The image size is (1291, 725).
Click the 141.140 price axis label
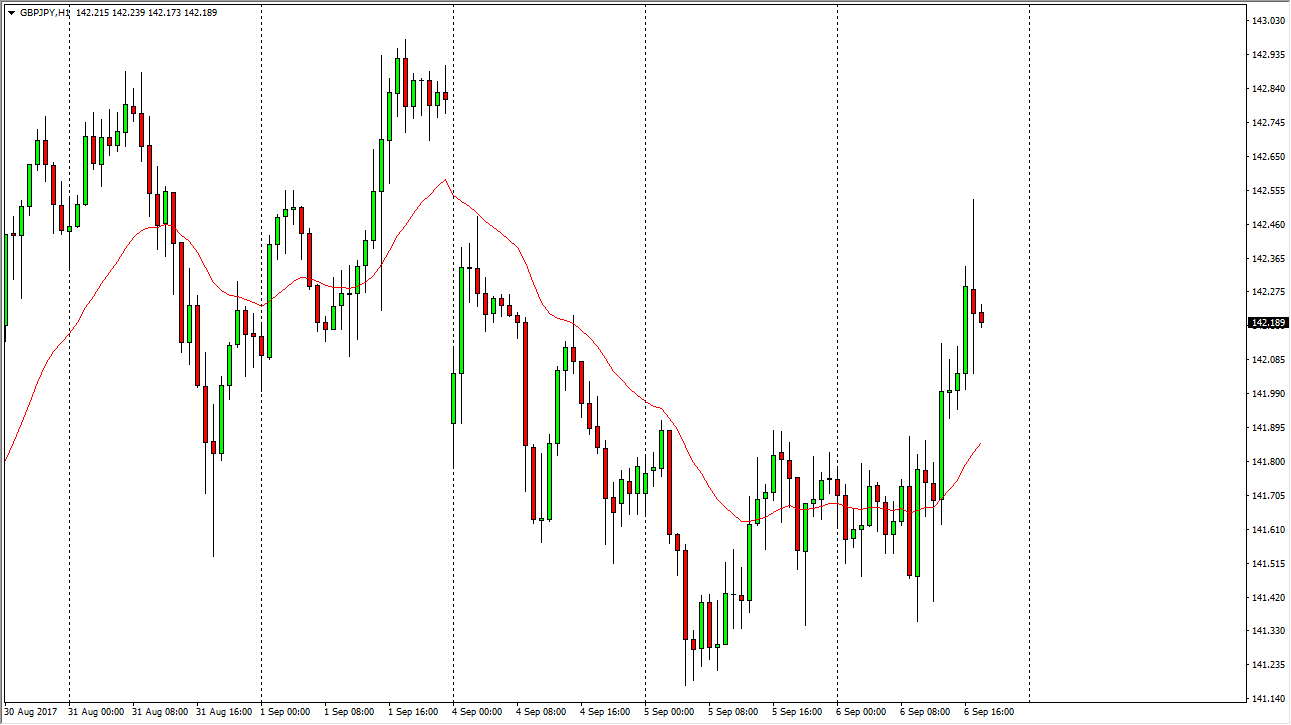point(1268,698)
